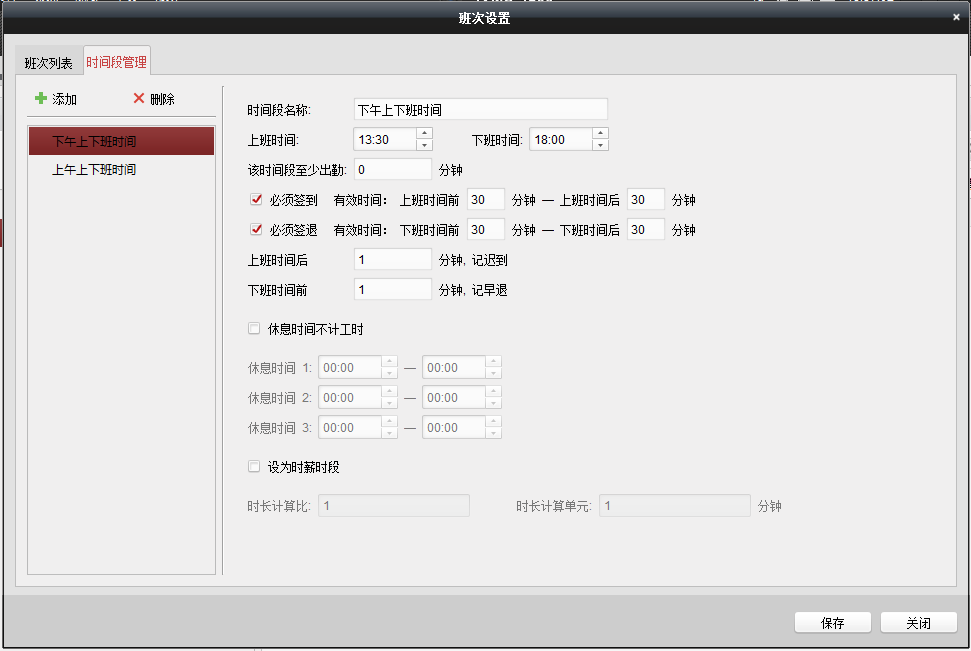Decrement 休息时间 3 start time stepper
The height and width of the screenshot is (651, 971).
coord(390,432)
